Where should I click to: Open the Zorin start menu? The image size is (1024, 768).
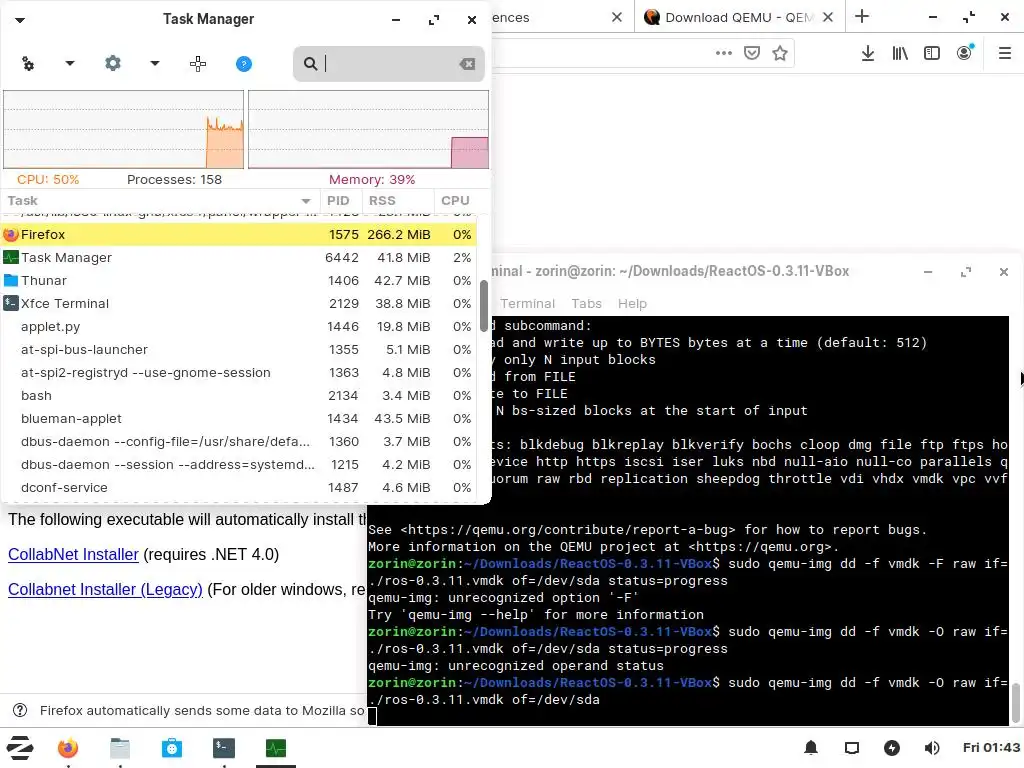click(x=20, y=748)
